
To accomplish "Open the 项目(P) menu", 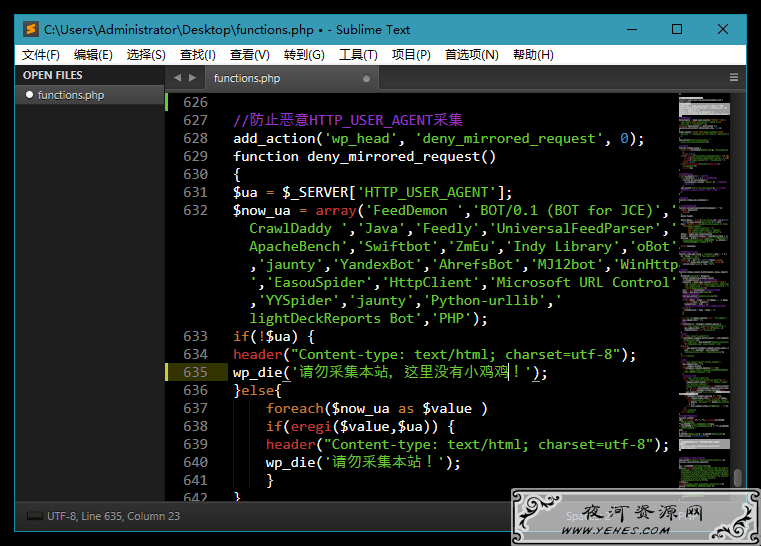I will point(411,55).
